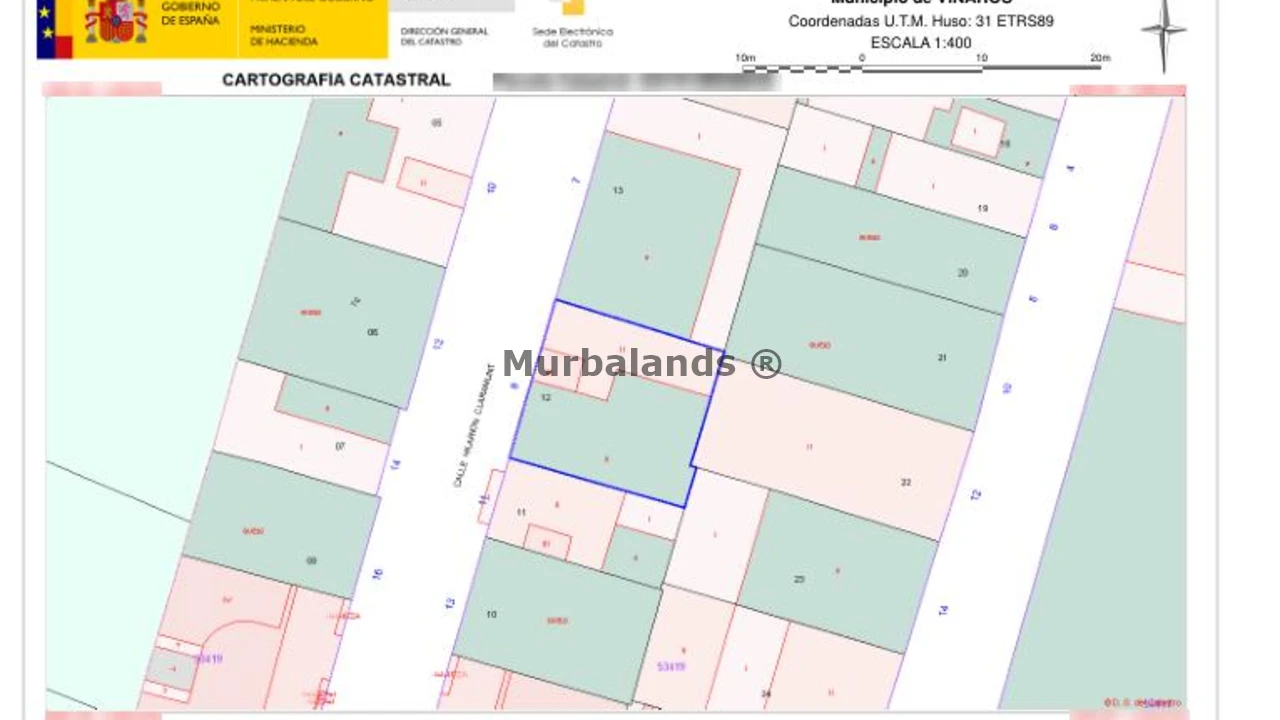The image size is (1280, 720).
Task: Click the ESCALA 1:400 label
Action: [920, 43]
